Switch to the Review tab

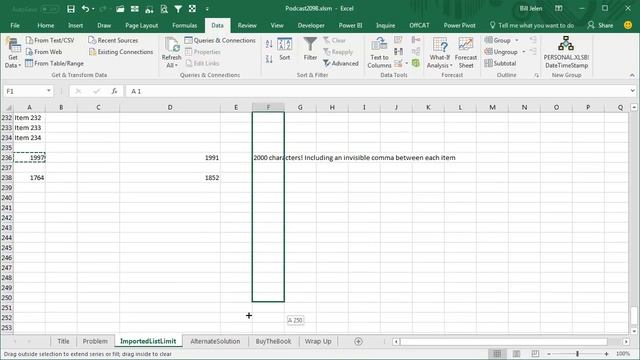pyautogui.click(x=247, y=25)
